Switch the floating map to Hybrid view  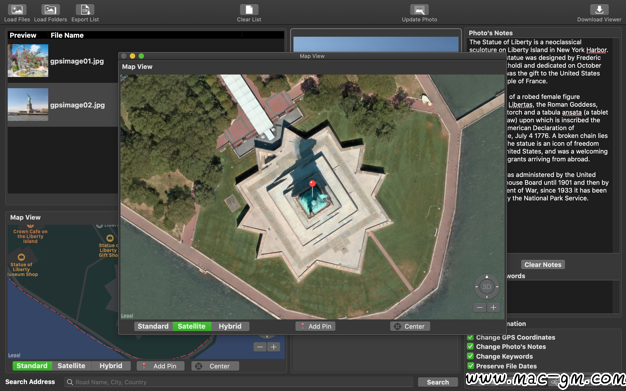tap(230, 326)
